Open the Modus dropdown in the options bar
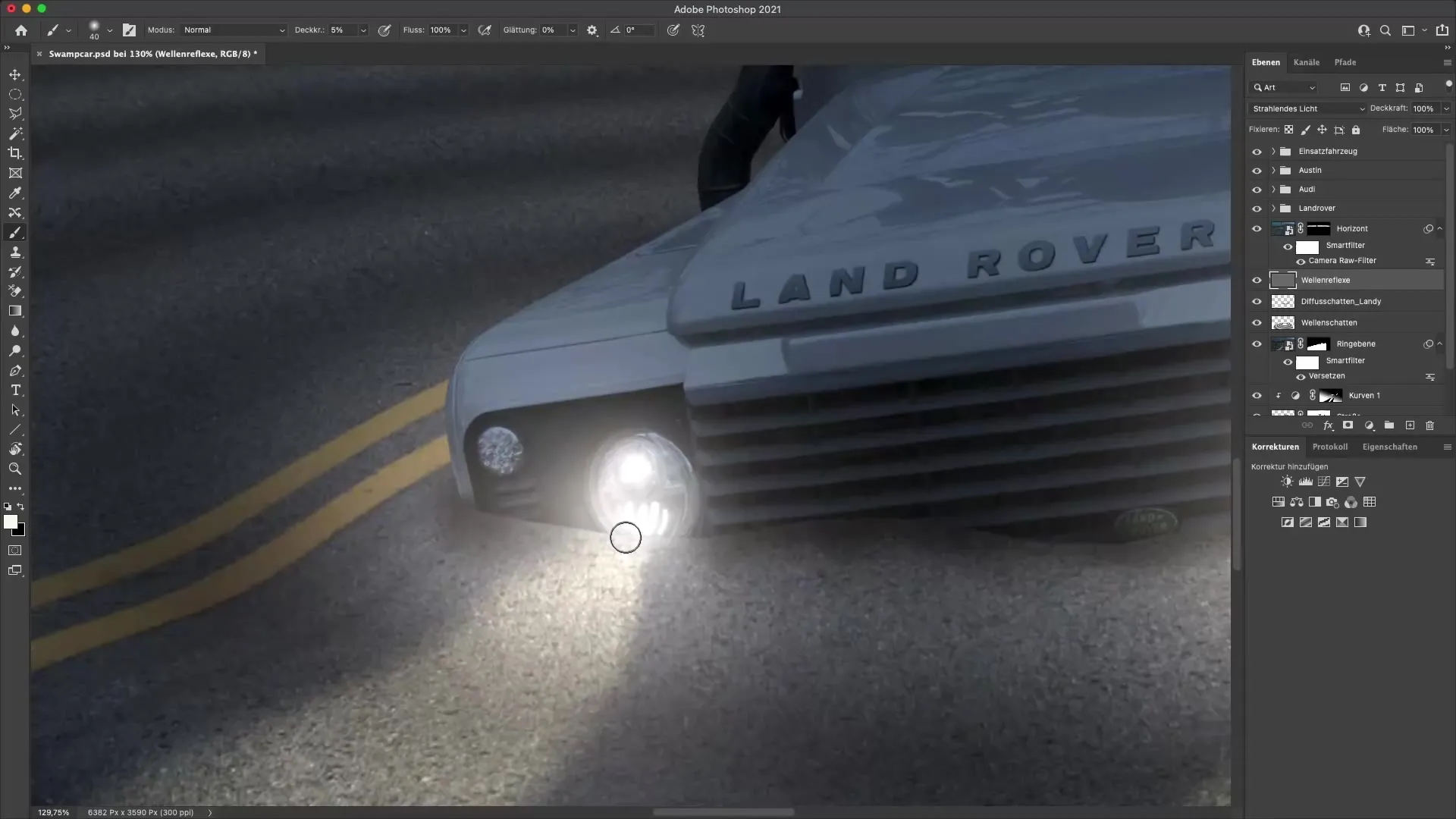This screenshot has width=1456, height=819. (x=233, y=30)
